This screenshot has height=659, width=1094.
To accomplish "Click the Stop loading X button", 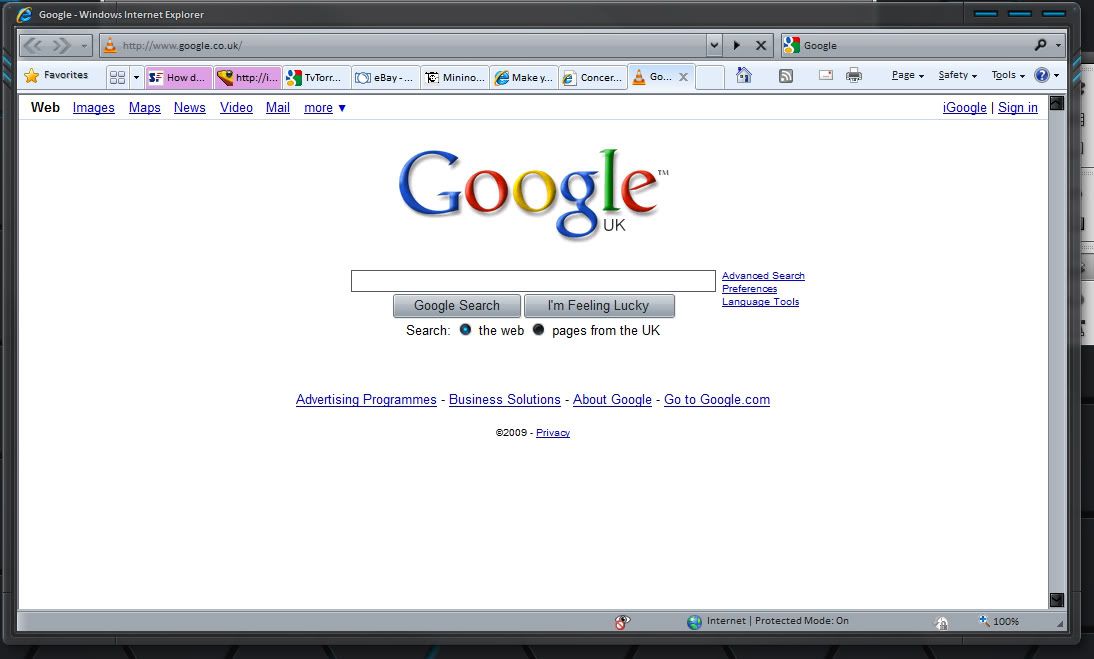I will point(761,45).
